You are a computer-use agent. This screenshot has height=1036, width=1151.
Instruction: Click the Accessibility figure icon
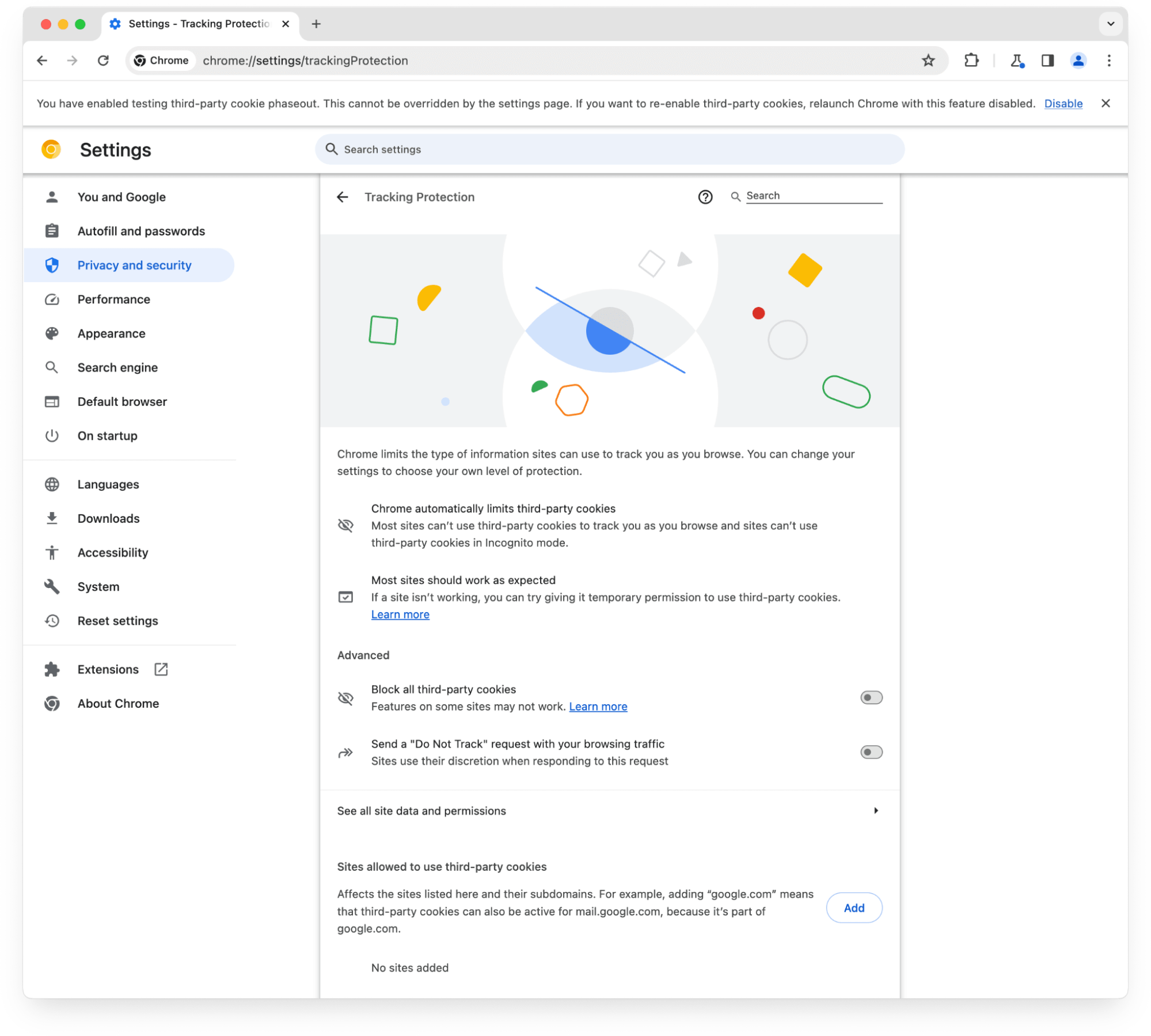pos(53,552)
